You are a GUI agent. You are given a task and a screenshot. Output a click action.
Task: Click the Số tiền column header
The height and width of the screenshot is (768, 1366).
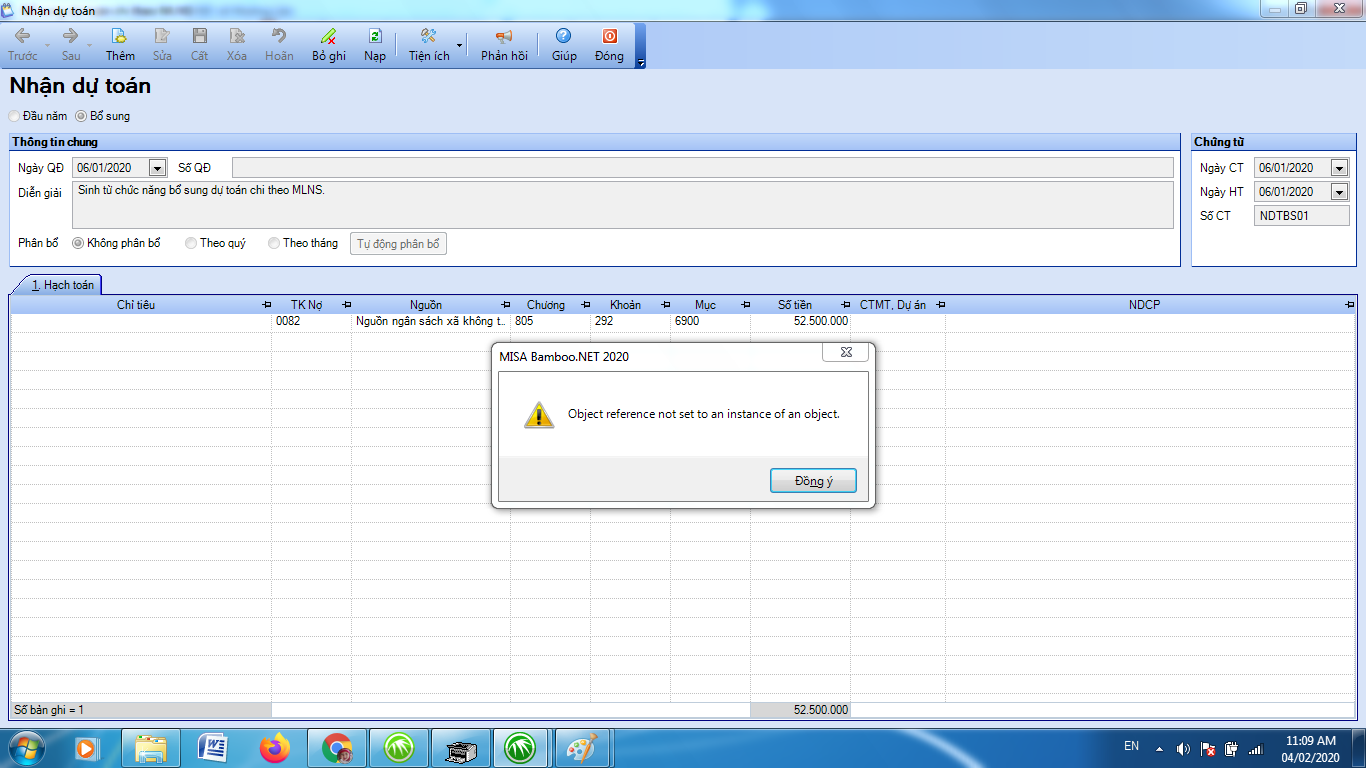click(x=795, y=305)
